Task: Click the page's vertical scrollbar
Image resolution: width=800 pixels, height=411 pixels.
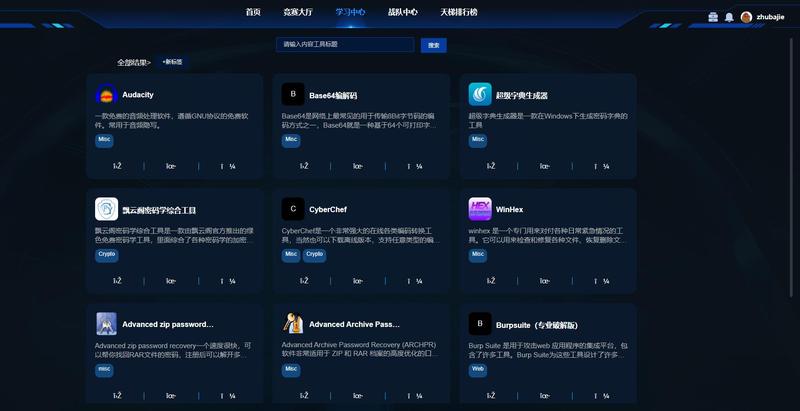Action: (x=791, y=168)
